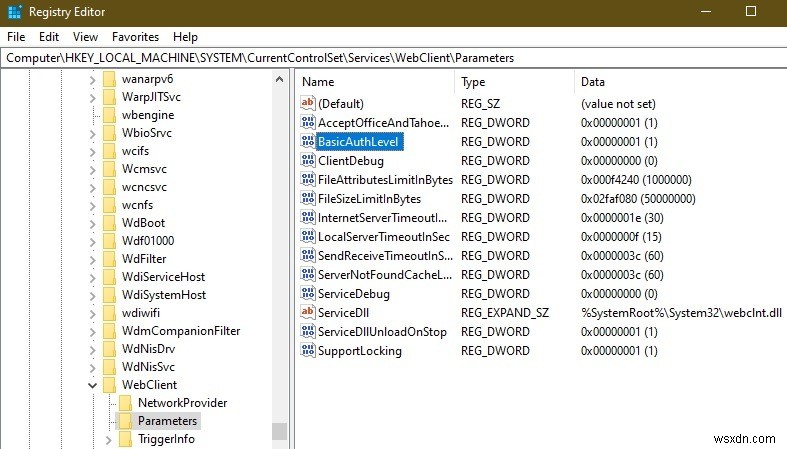Open the Edit menu
Viewport: 787px width, 449px height.
pyautogui.click(x=49, y=37)
